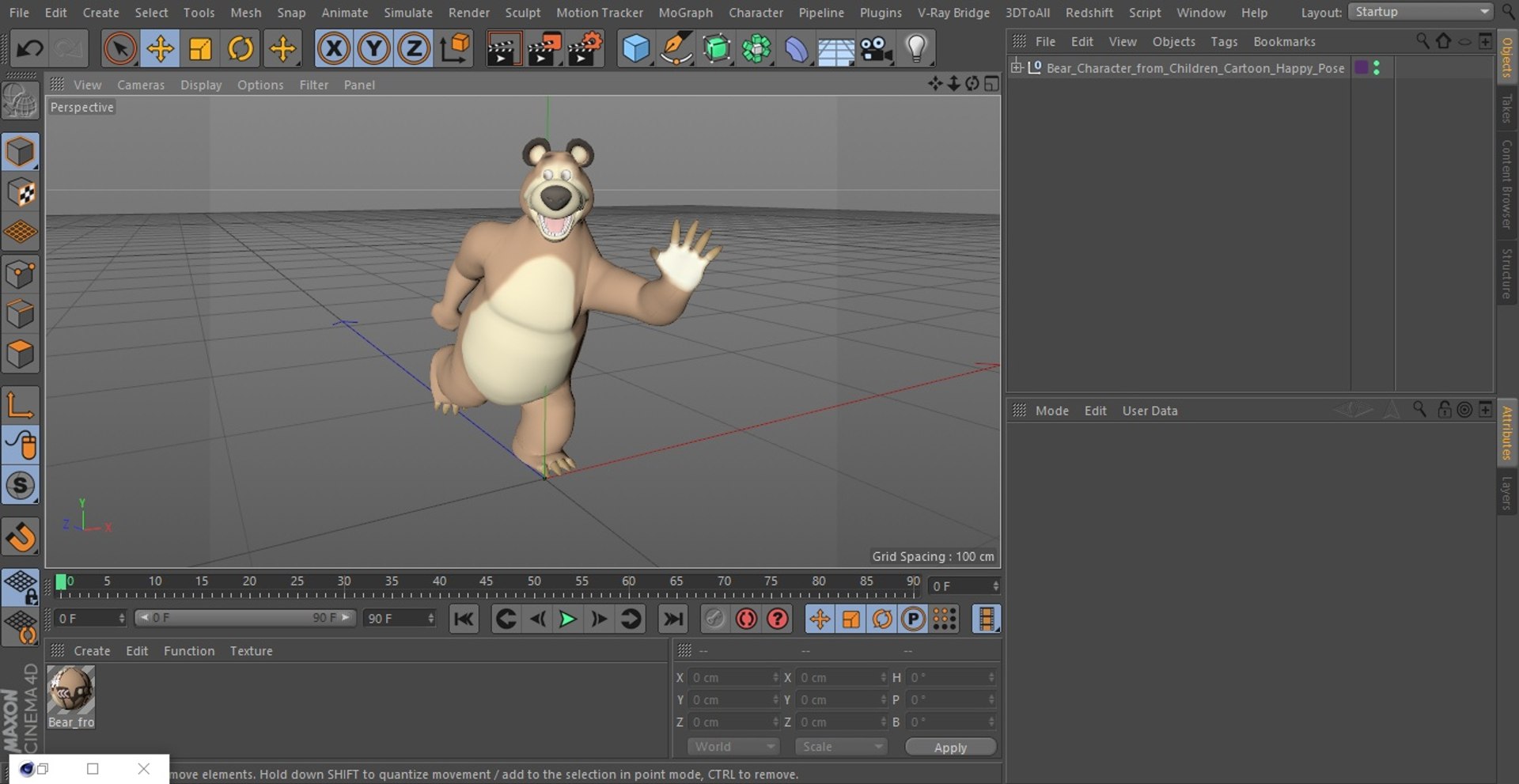Image resolution: width=1519 pixels, height=784 pixels.
Task: Open the Pen spline tool
Action: point(676,49)
